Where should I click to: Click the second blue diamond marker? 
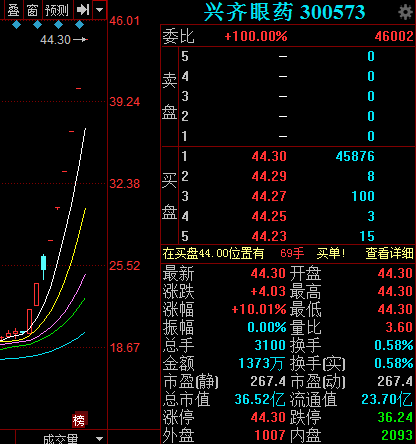[37, 25]
